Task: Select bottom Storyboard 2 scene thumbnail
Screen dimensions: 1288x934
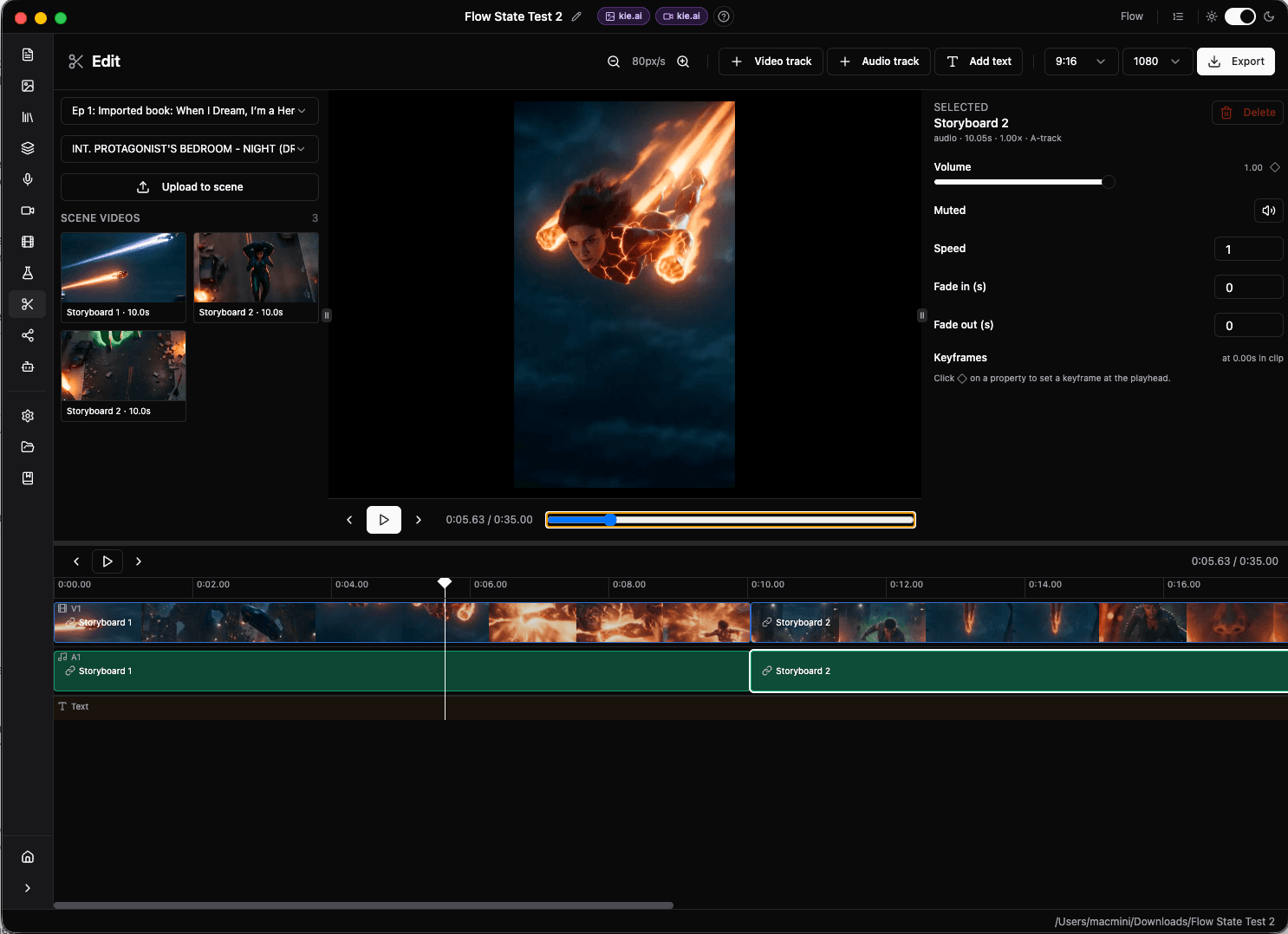Action: (x=123, y=376)
